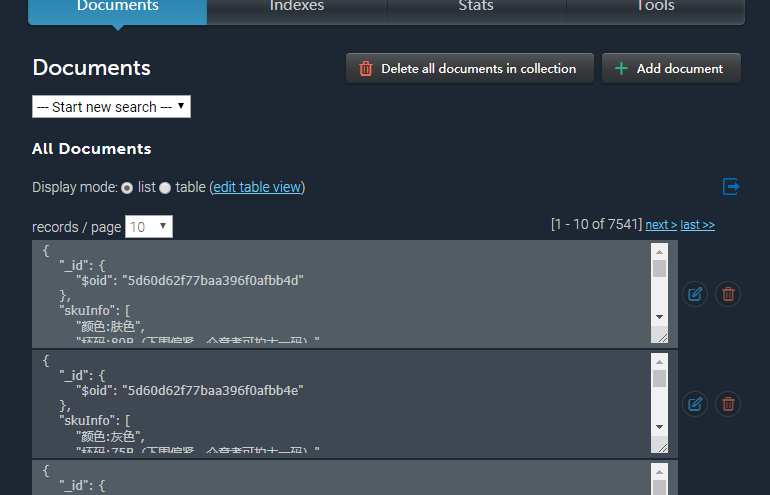770x495 pixels.
Task: Open records per page dropdown
Action: coord(149,226)
